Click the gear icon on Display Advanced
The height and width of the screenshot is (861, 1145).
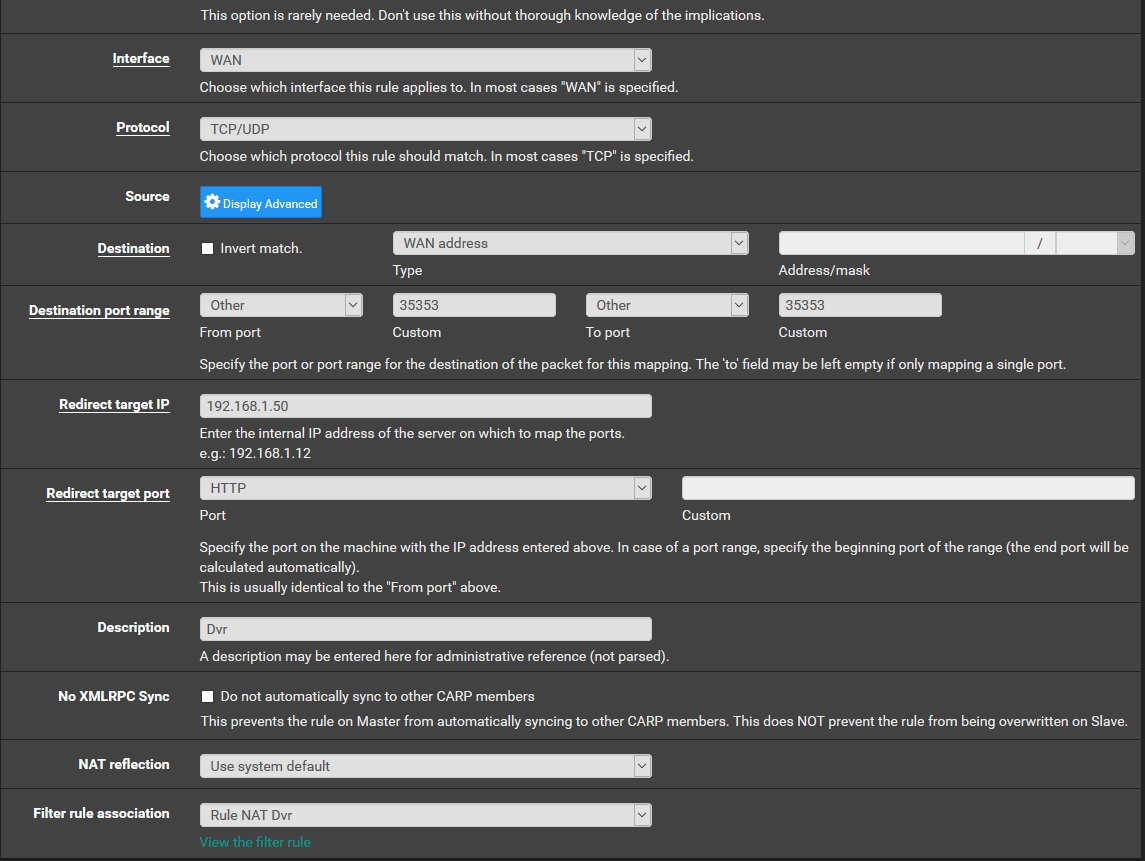pyautogui.click(x=212, y=202)
